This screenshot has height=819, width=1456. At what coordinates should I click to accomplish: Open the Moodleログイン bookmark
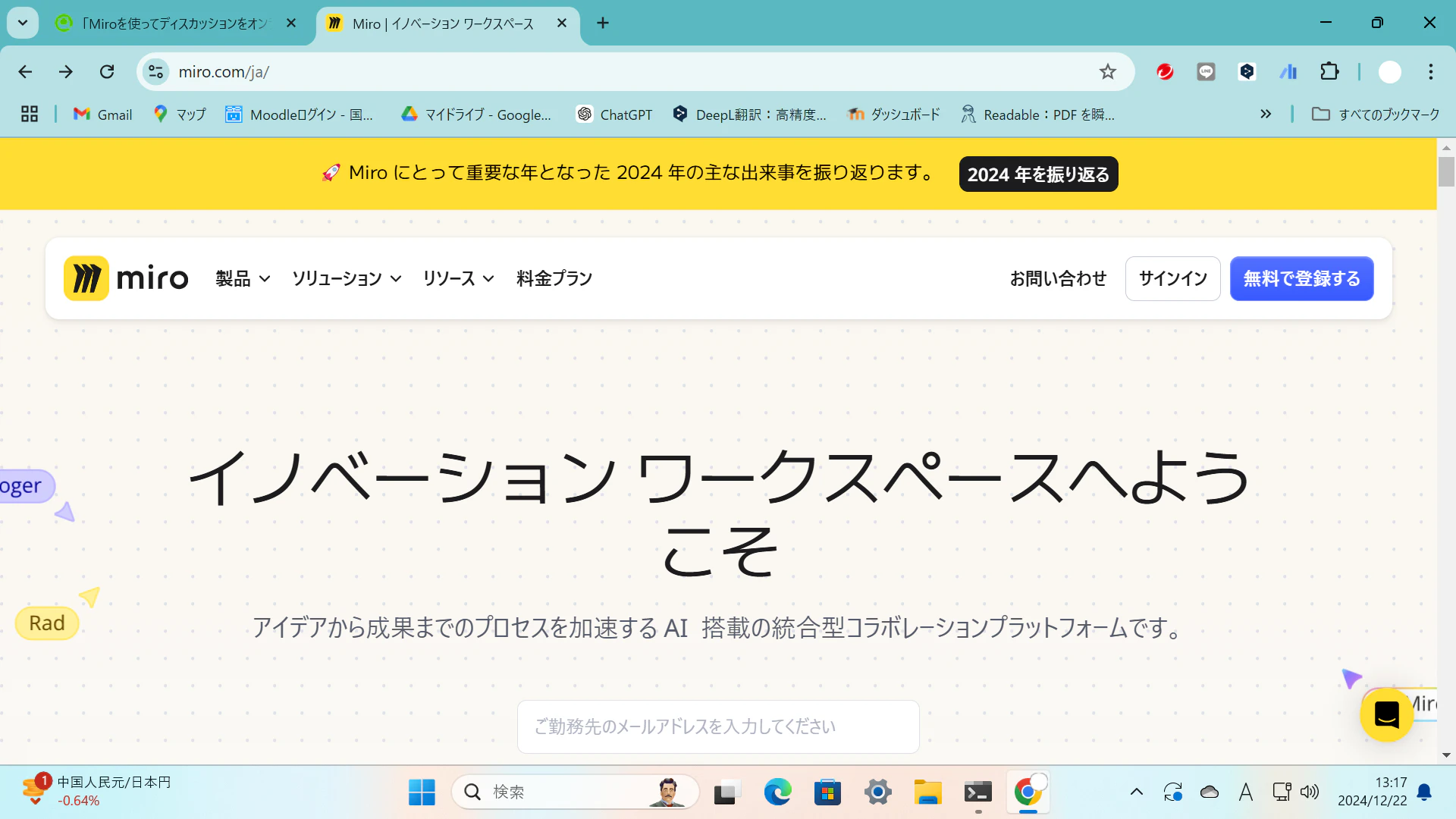300,115
